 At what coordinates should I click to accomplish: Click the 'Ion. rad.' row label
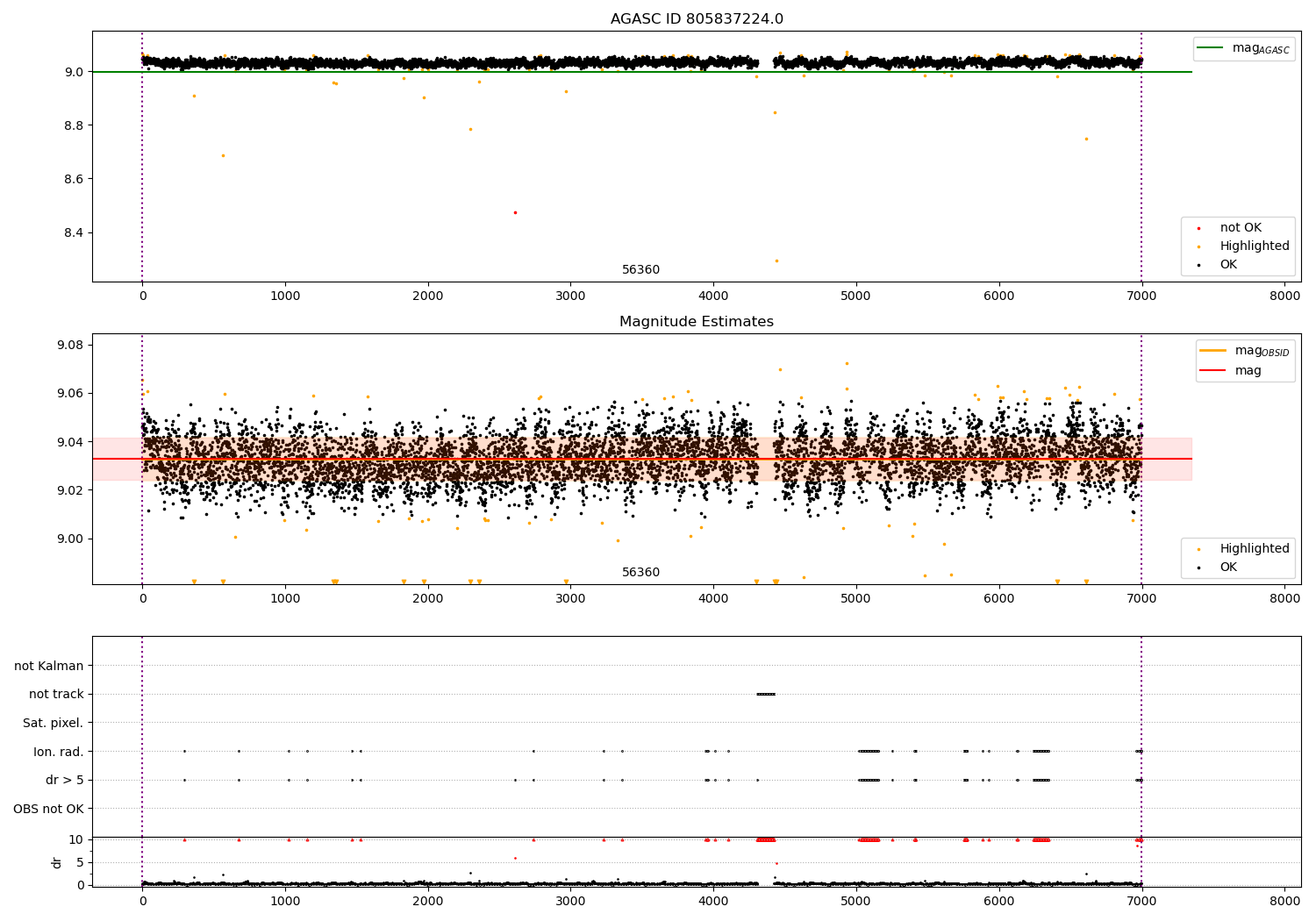[x=59, y=752]
